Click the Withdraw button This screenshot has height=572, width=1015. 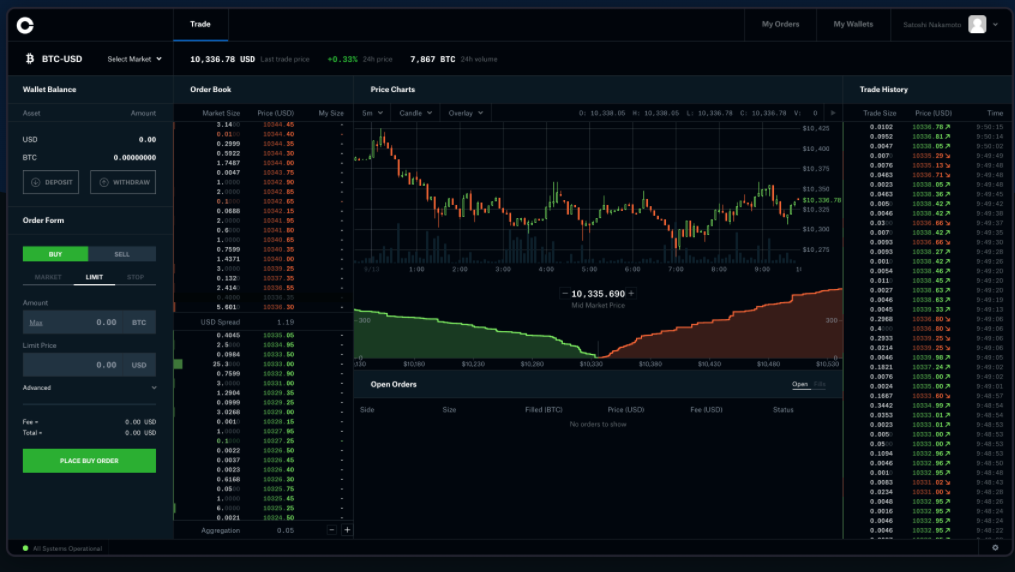click(123, 182)
